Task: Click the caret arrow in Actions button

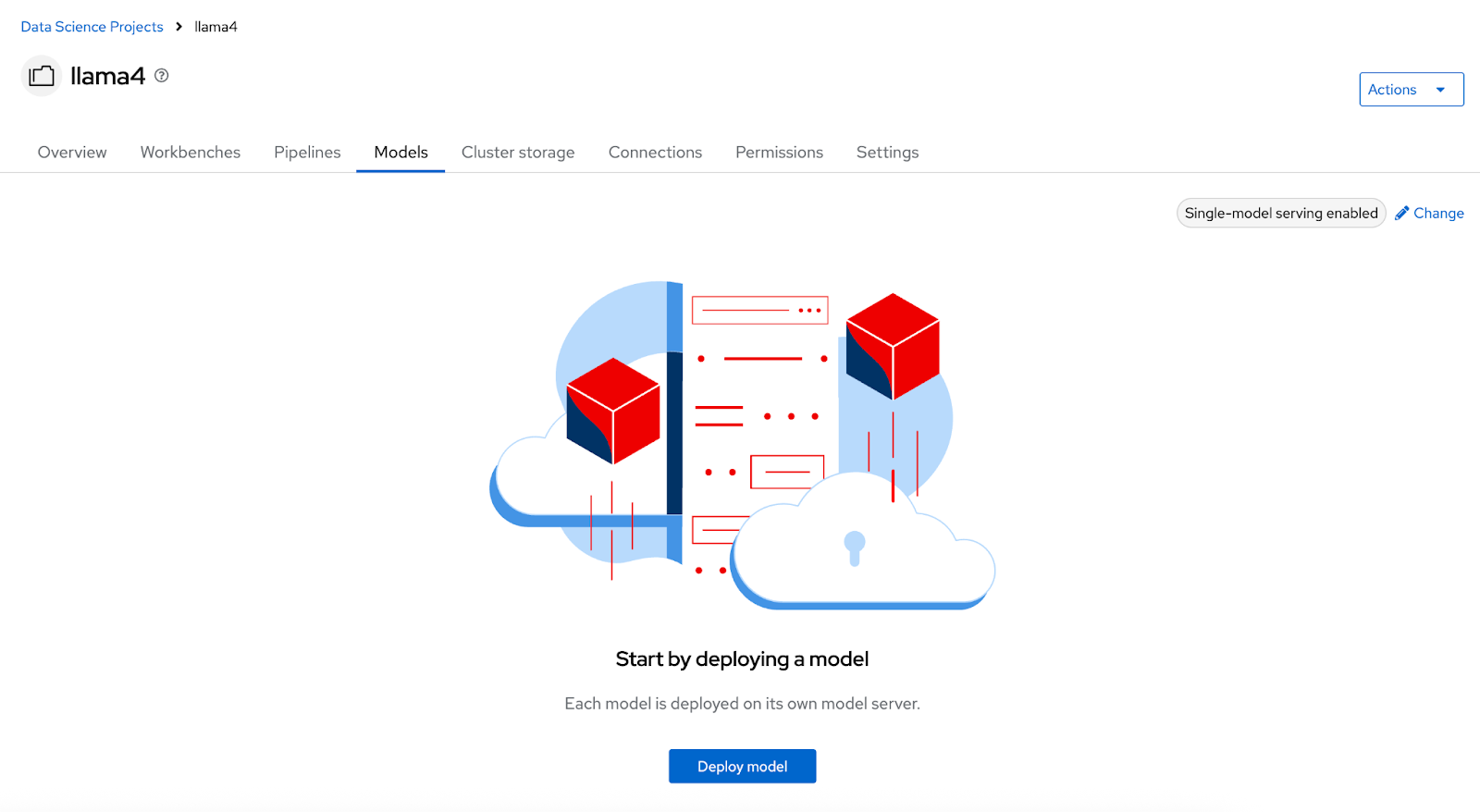Action: (1440, 90)
